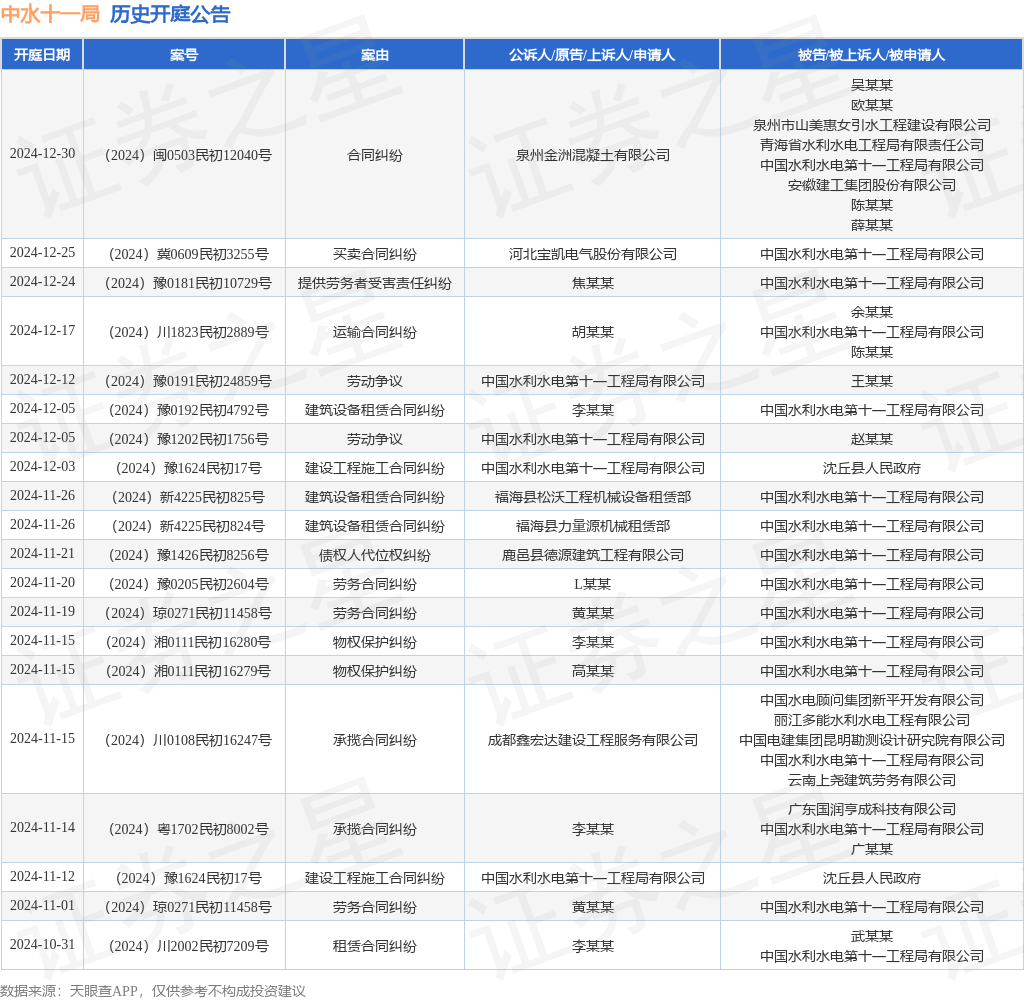Select defendant 薛某某
This screenshot has width=1024, height=1000.
(x=872, y=225)
